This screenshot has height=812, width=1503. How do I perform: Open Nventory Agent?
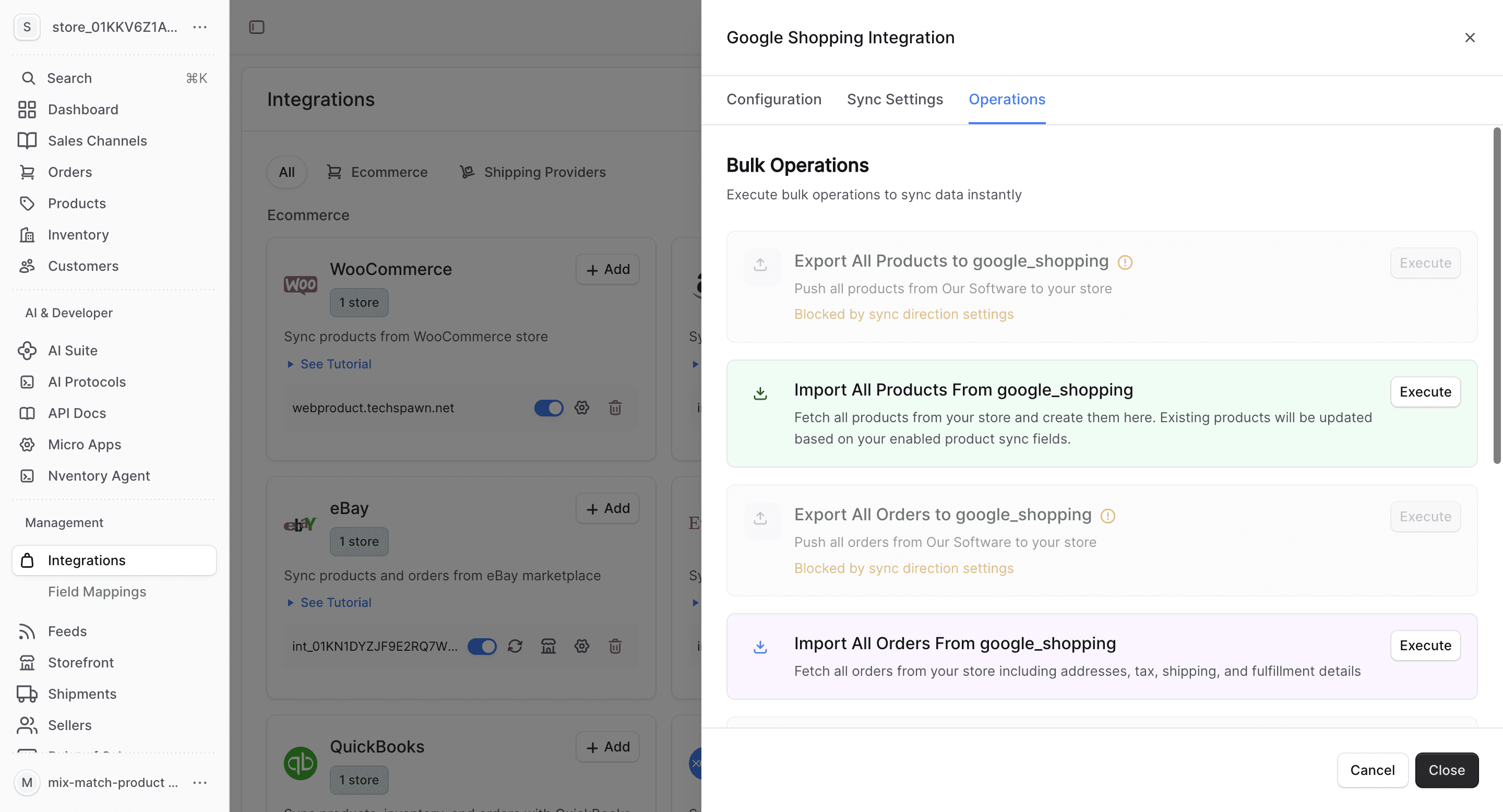114,476
